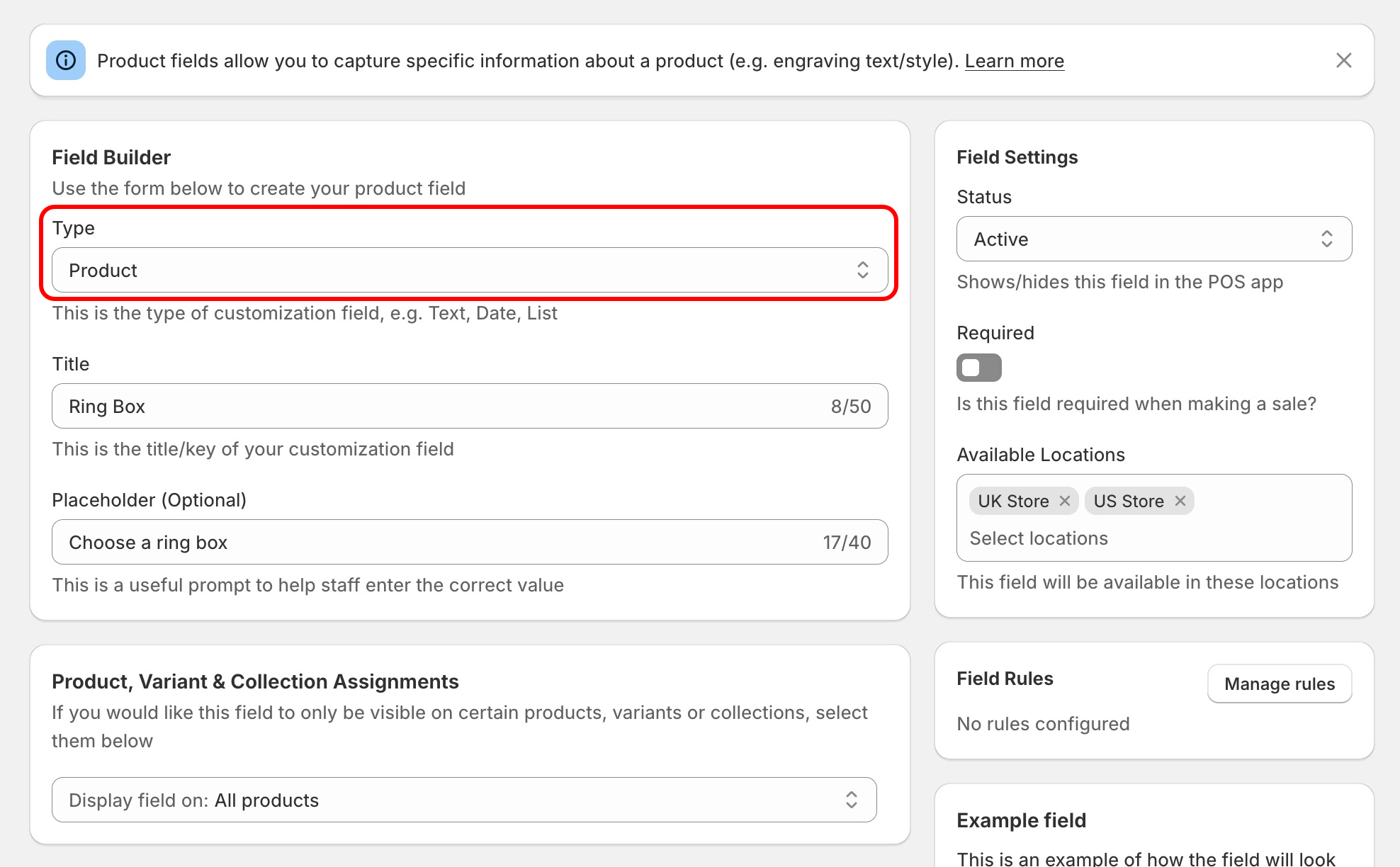Click the Manage rules button
This screenshot has height=867, width=1400.
(x=1280, y=684)
